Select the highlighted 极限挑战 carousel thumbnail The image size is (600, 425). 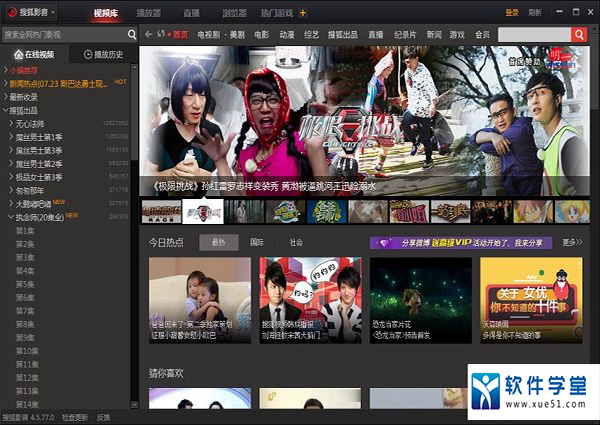point(203,211)
